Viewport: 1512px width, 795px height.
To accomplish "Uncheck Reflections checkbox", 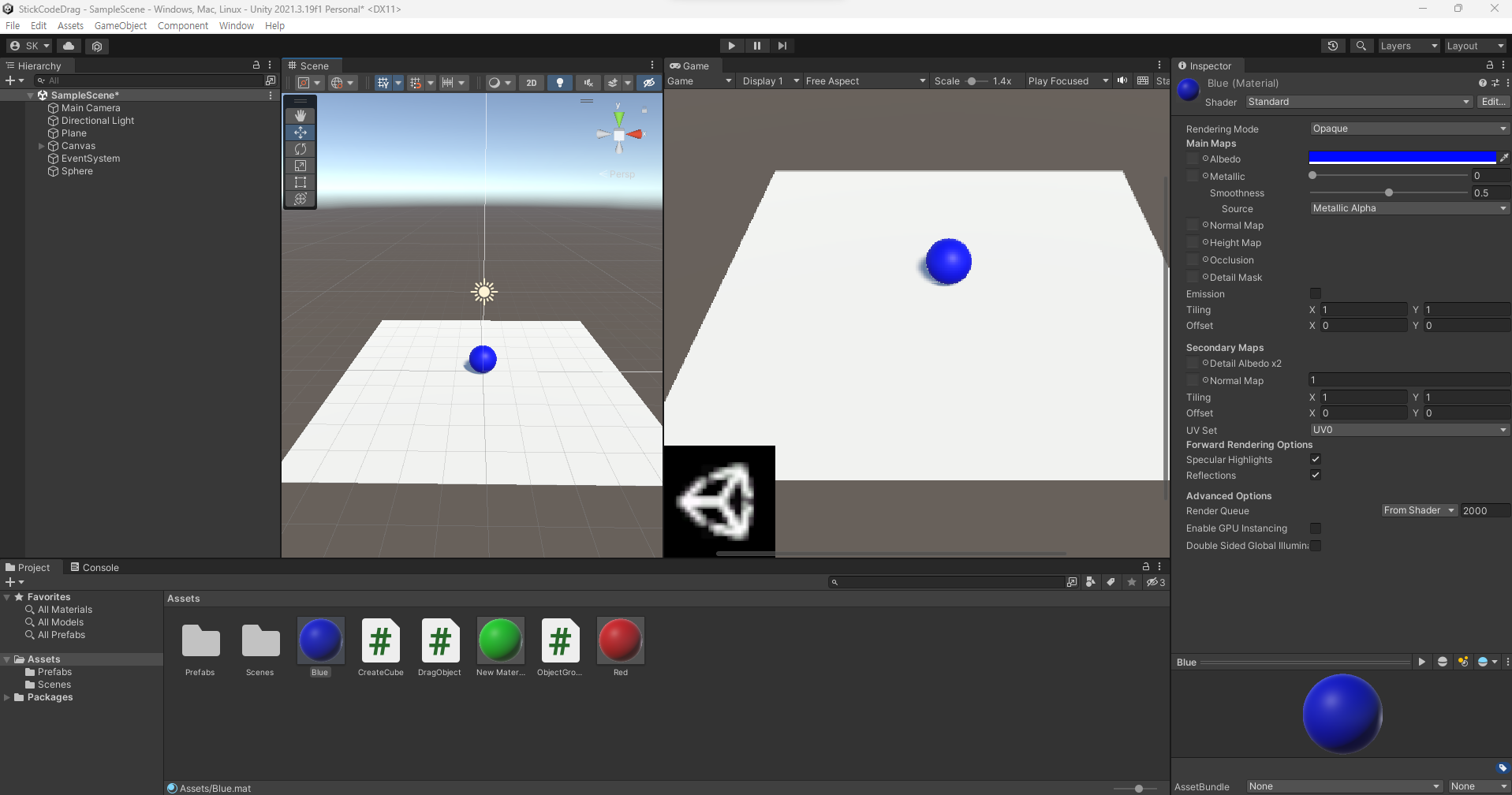I will click(1316, 475).
